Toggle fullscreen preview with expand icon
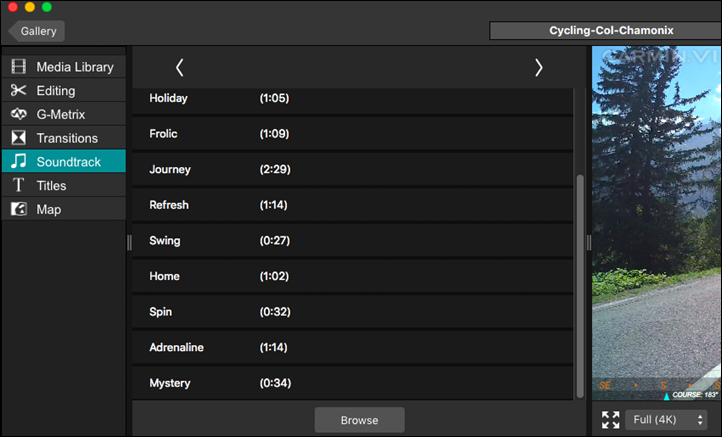The image size is (722, 437). click(610, 420)
